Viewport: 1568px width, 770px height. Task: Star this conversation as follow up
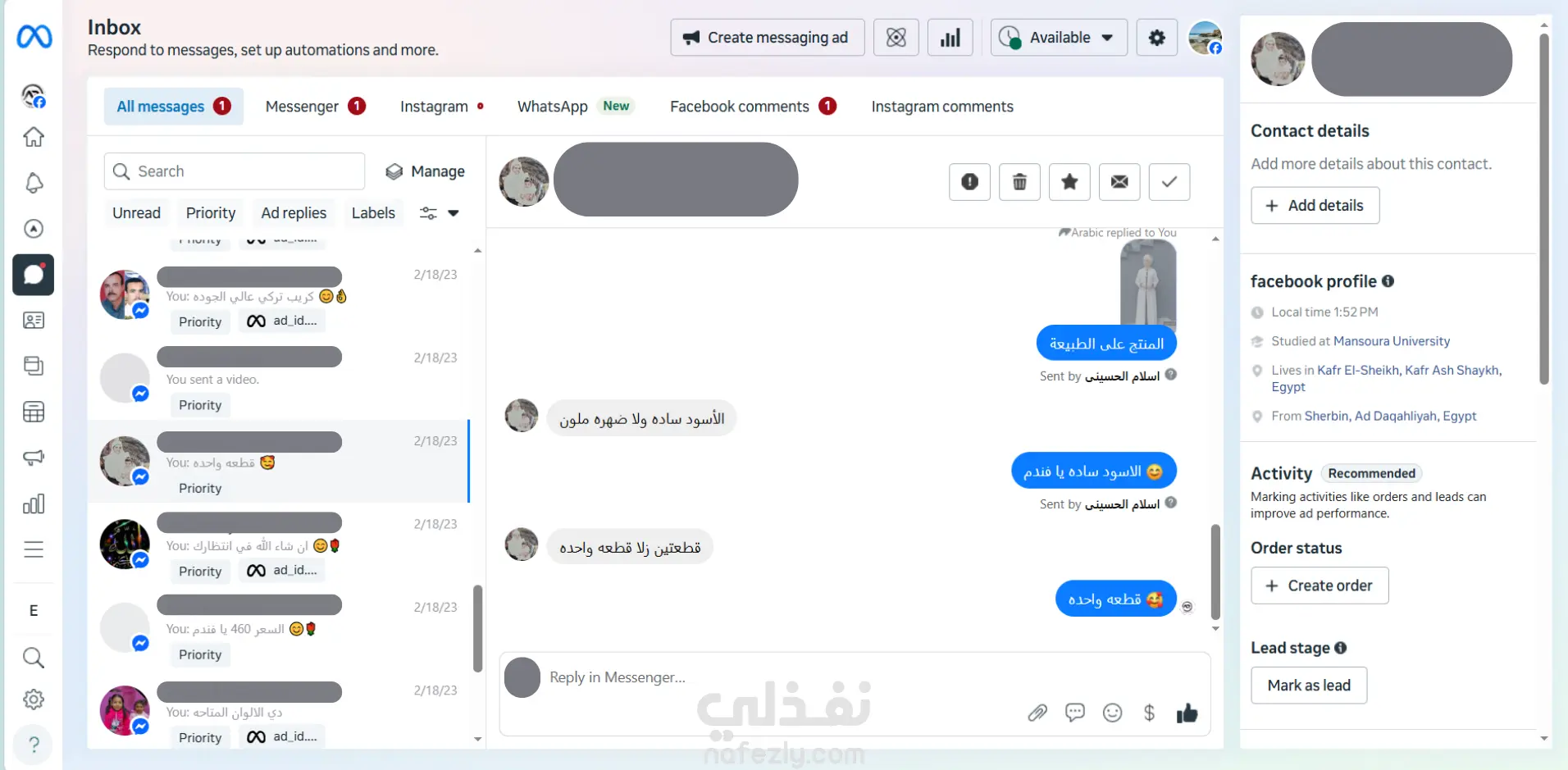click(x=1069, y=182)
